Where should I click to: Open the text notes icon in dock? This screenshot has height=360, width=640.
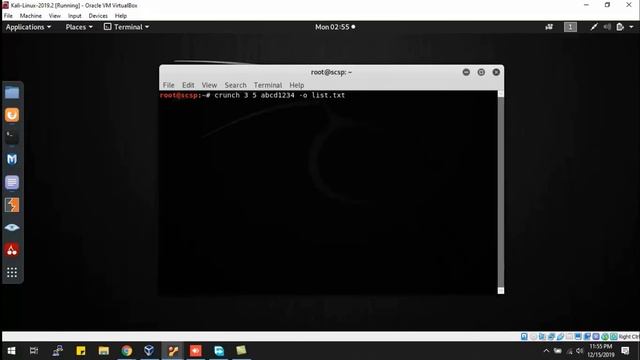12,182
